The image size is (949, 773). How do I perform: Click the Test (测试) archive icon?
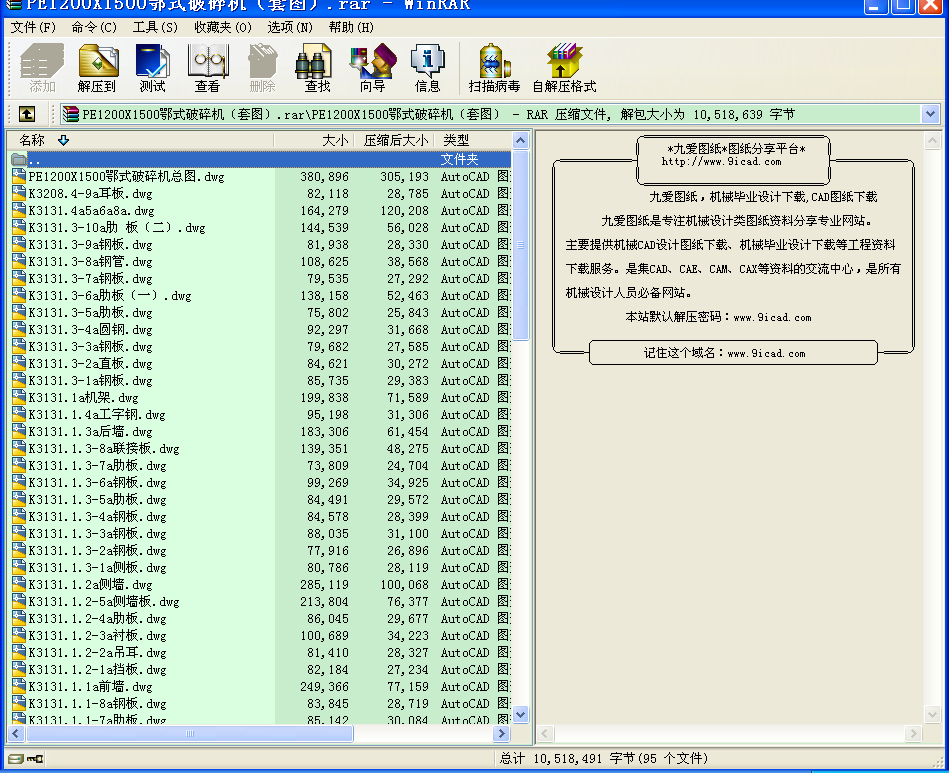click(152, 69)
